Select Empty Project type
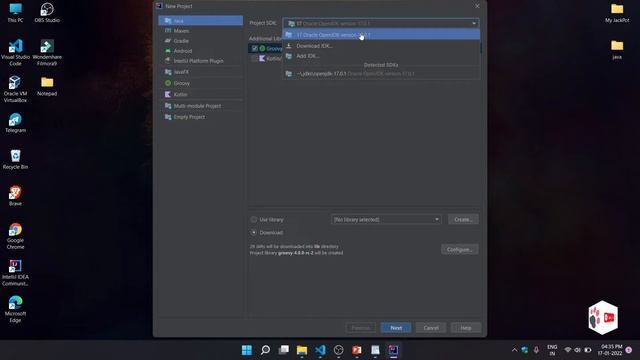The image size is (640, 360). (200, 117)
